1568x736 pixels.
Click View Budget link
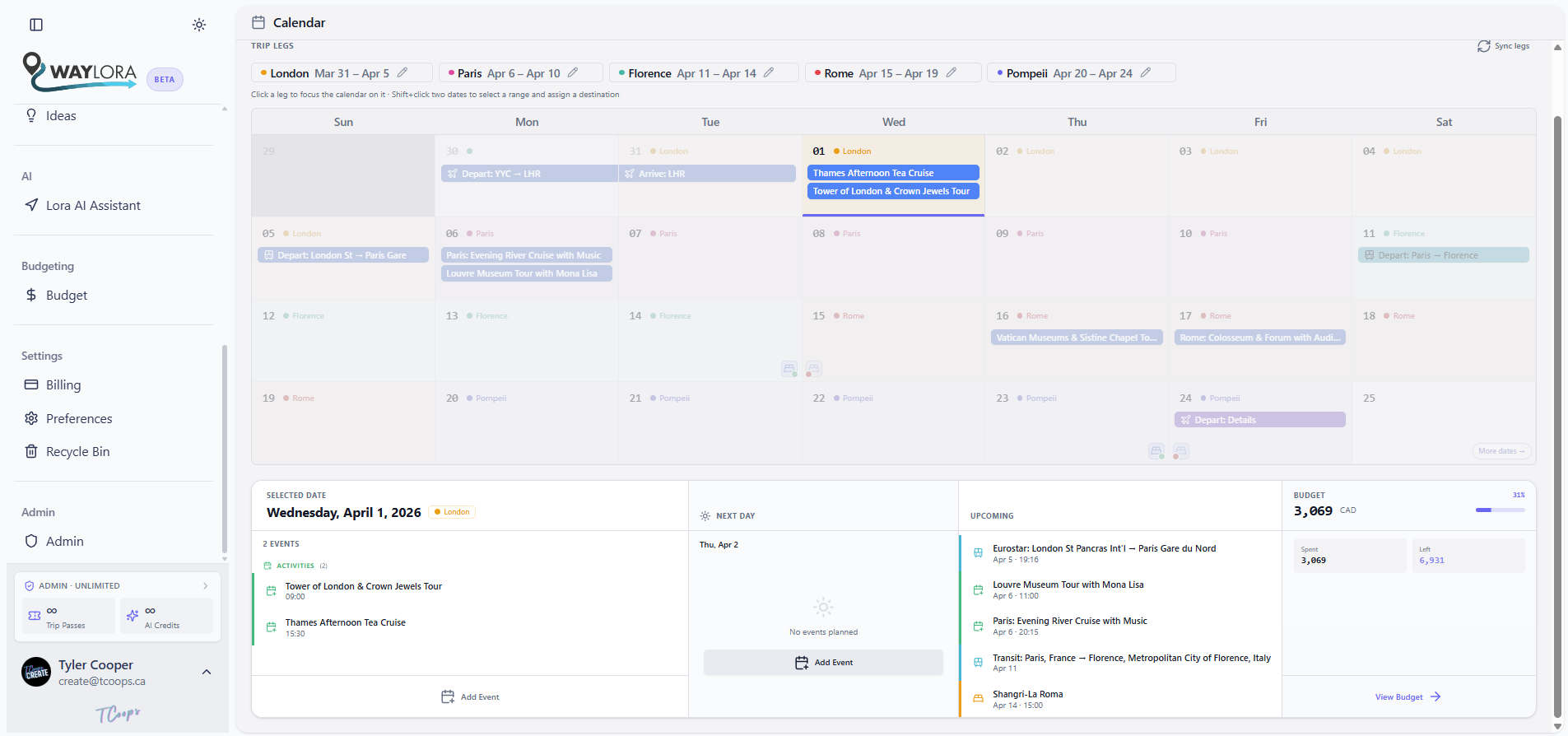pyautogui.click(x=1408, y=696)
